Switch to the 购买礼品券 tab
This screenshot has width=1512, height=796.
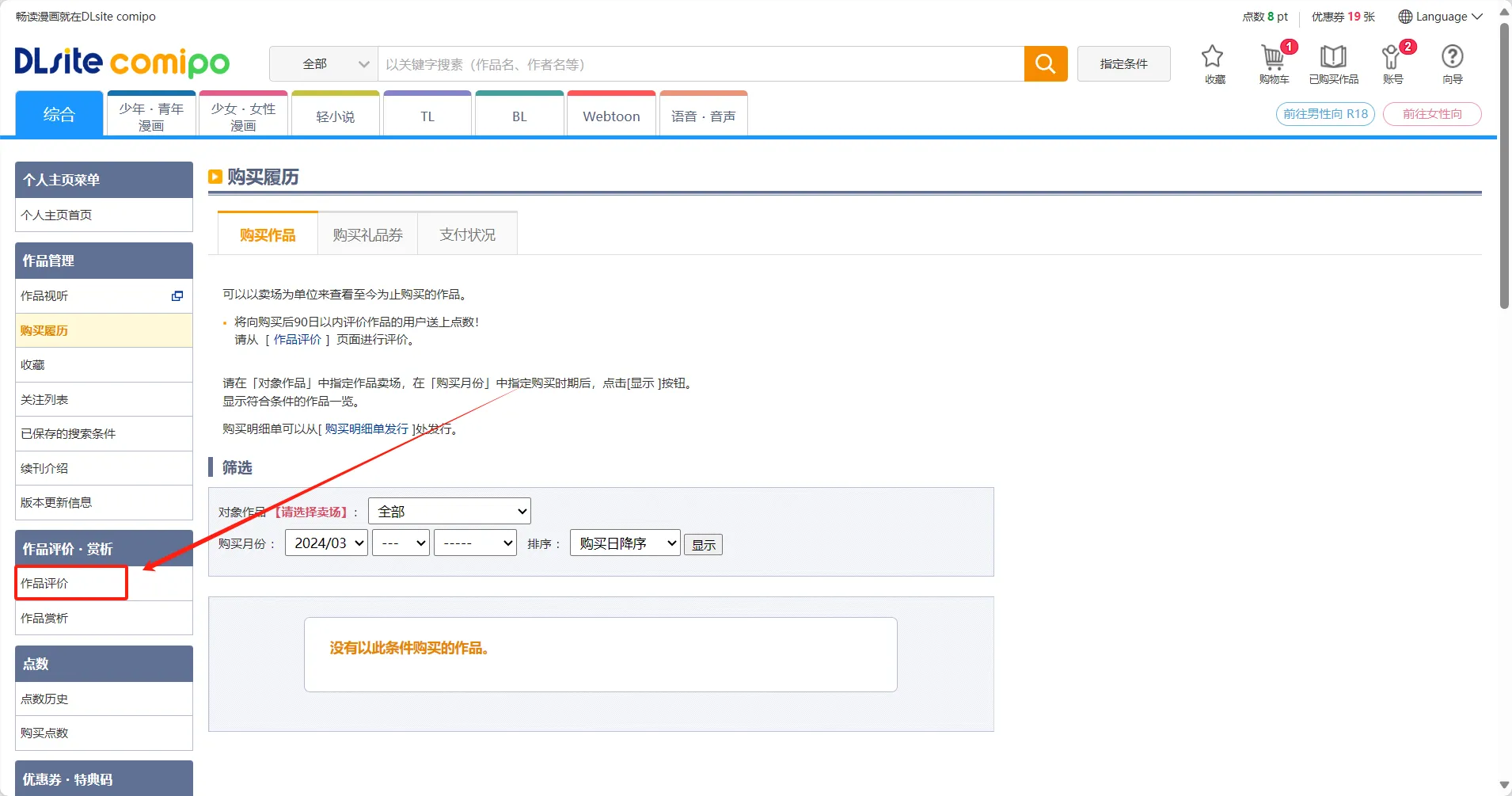[x=367, y=235]
